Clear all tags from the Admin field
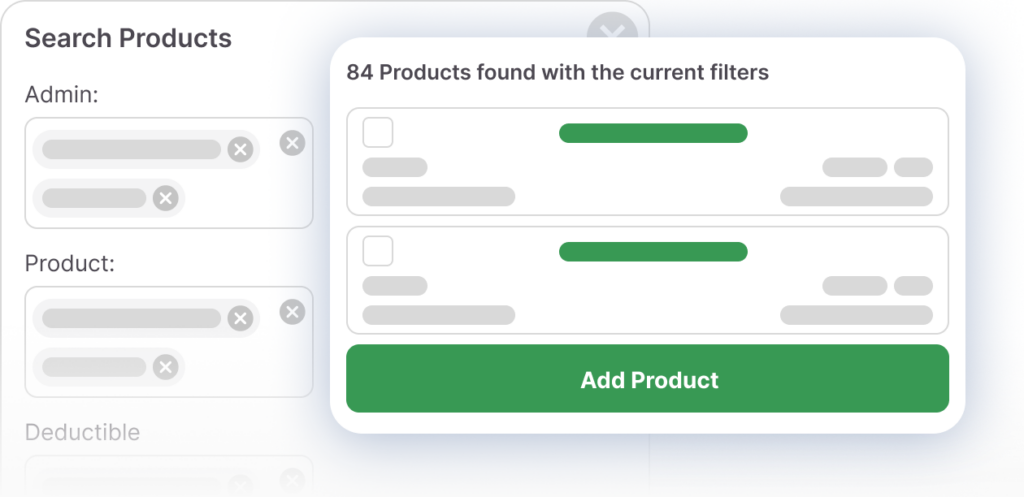Viewport: 1024px width, 497px height. tap(292, 143)
